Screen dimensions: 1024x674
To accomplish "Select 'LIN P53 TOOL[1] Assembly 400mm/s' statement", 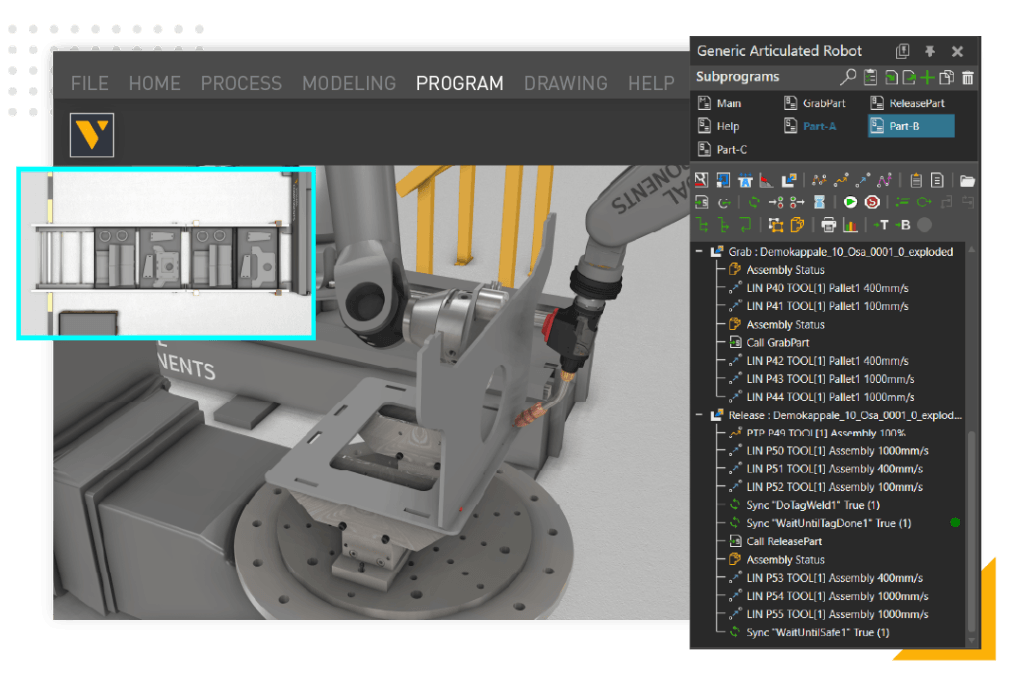I will click(826, 578).
